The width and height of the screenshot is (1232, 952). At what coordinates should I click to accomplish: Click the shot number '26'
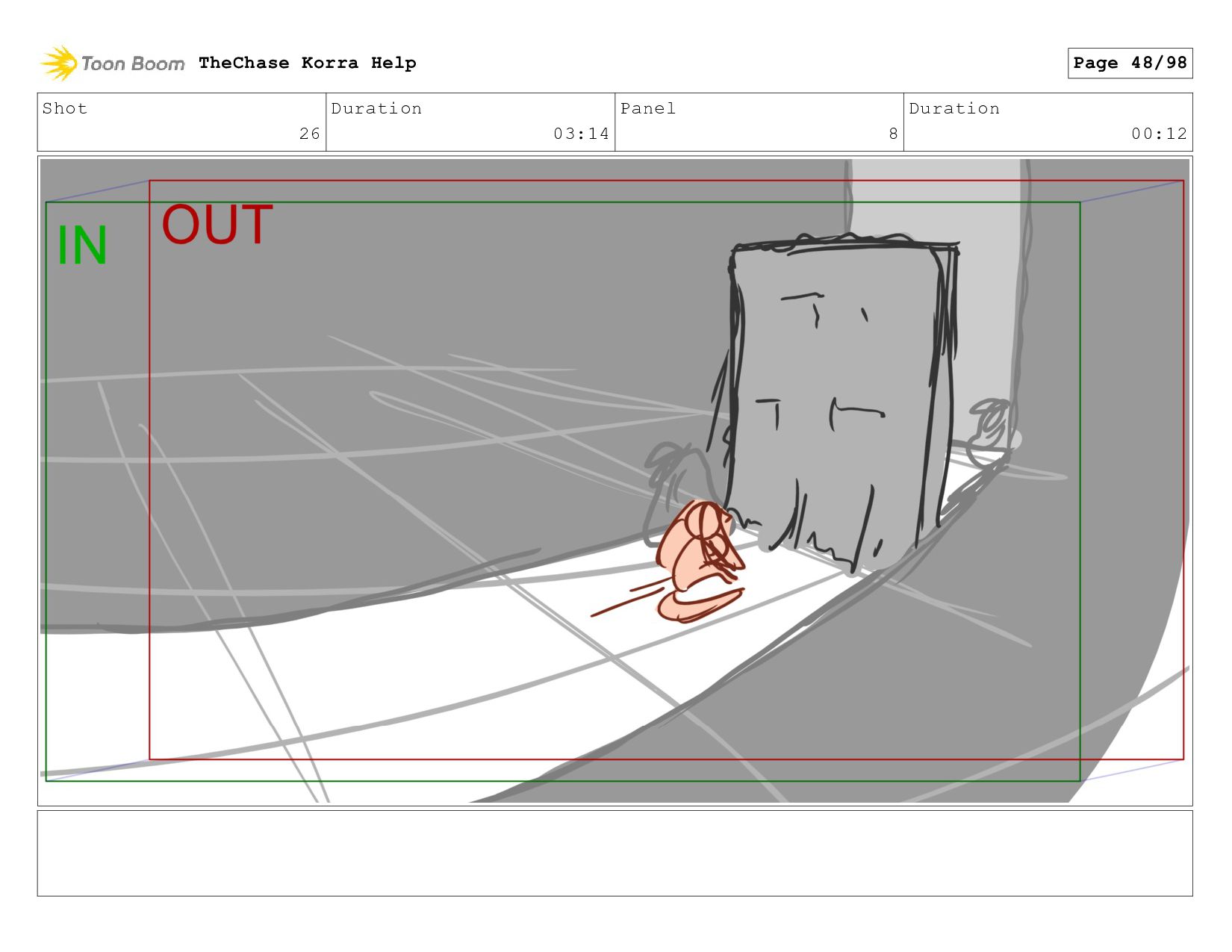(x=310, y=134)
